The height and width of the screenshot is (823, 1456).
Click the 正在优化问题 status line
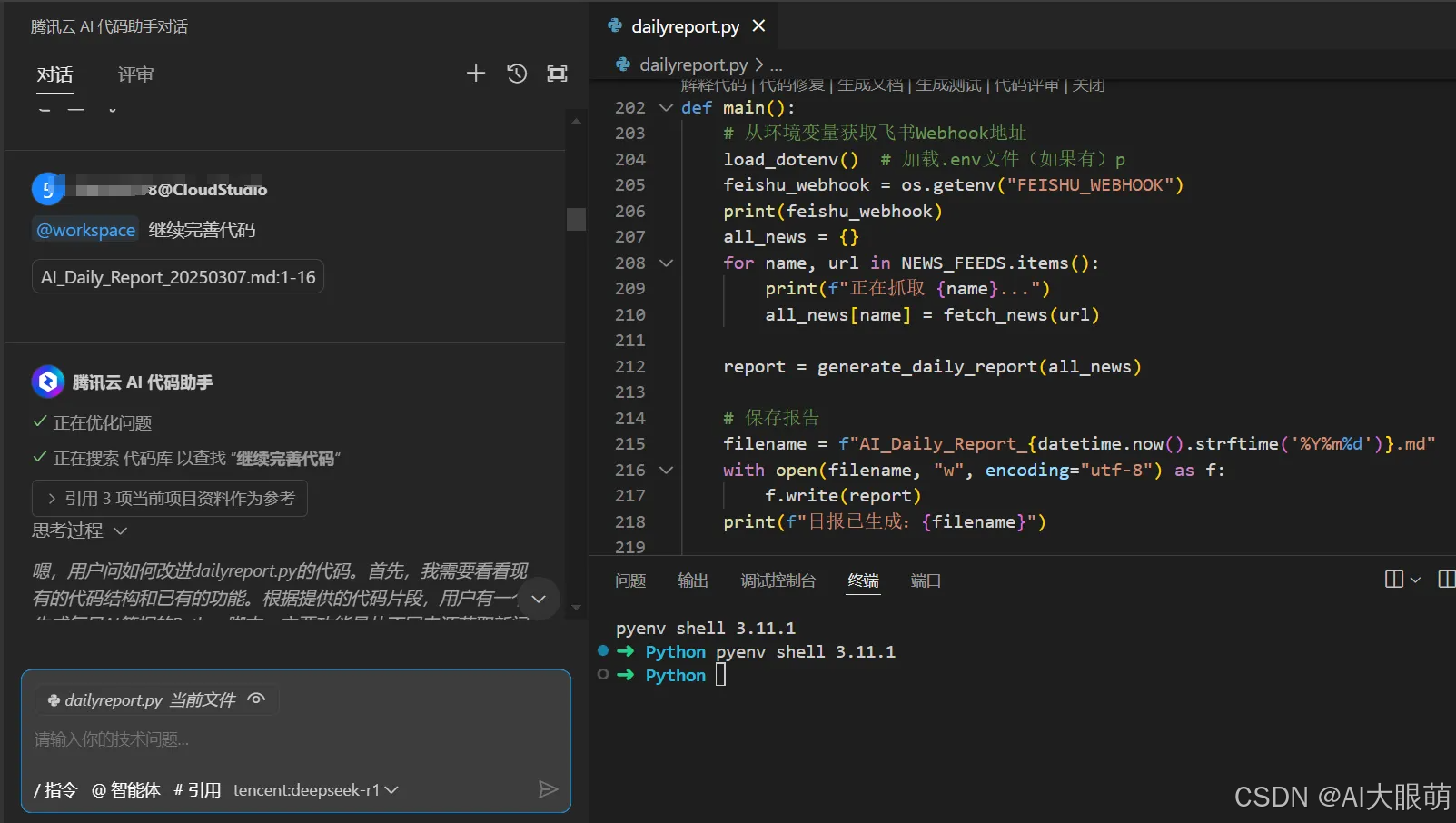tap(102, 422)
